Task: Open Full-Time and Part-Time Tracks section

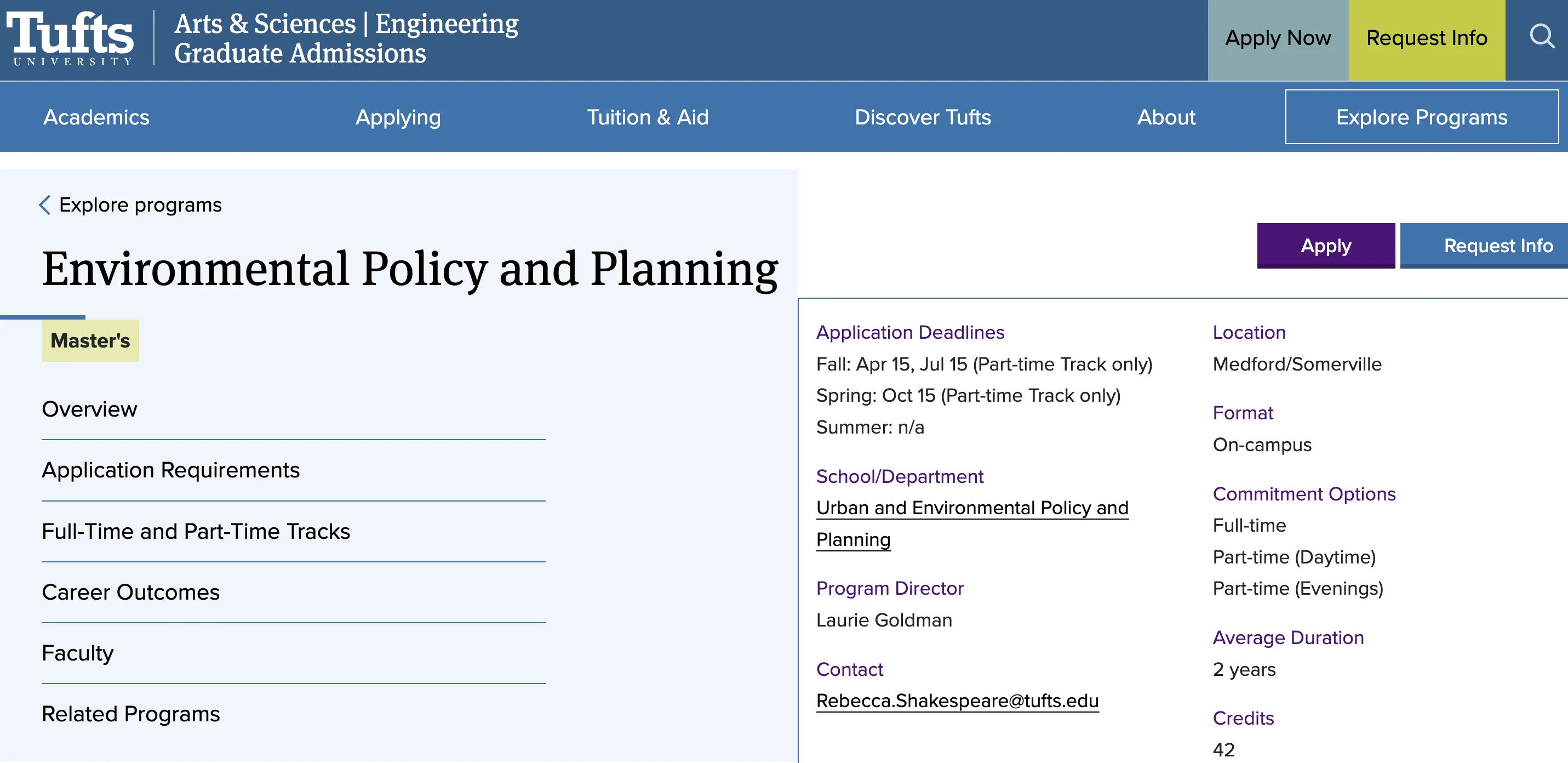Action: (196, 531)
